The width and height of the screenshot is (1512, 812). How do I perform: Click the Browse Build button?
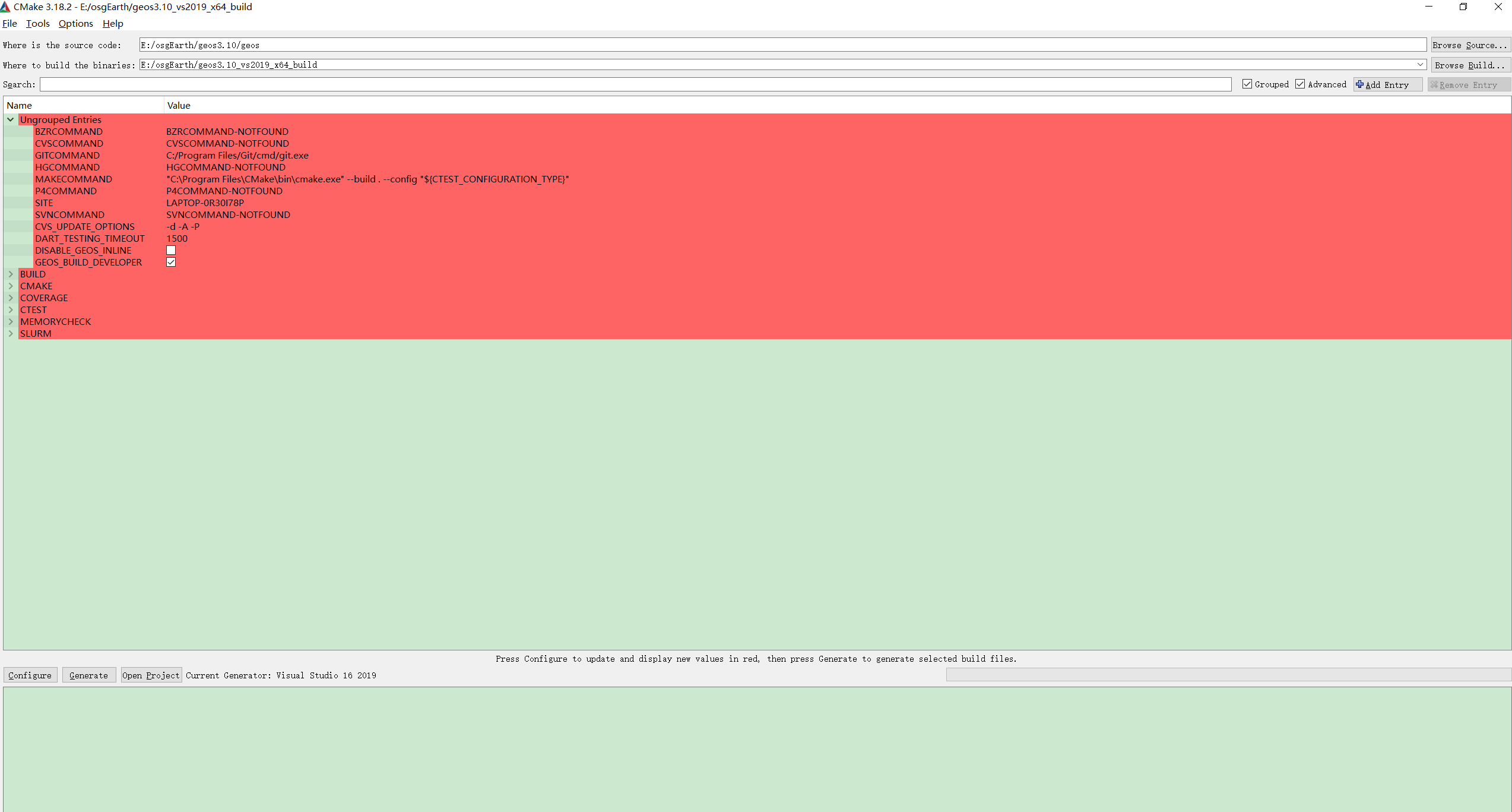[1470, 65]
